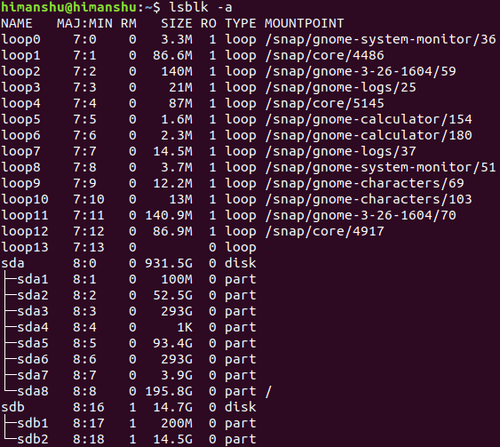Click the device name loop13

25,247
